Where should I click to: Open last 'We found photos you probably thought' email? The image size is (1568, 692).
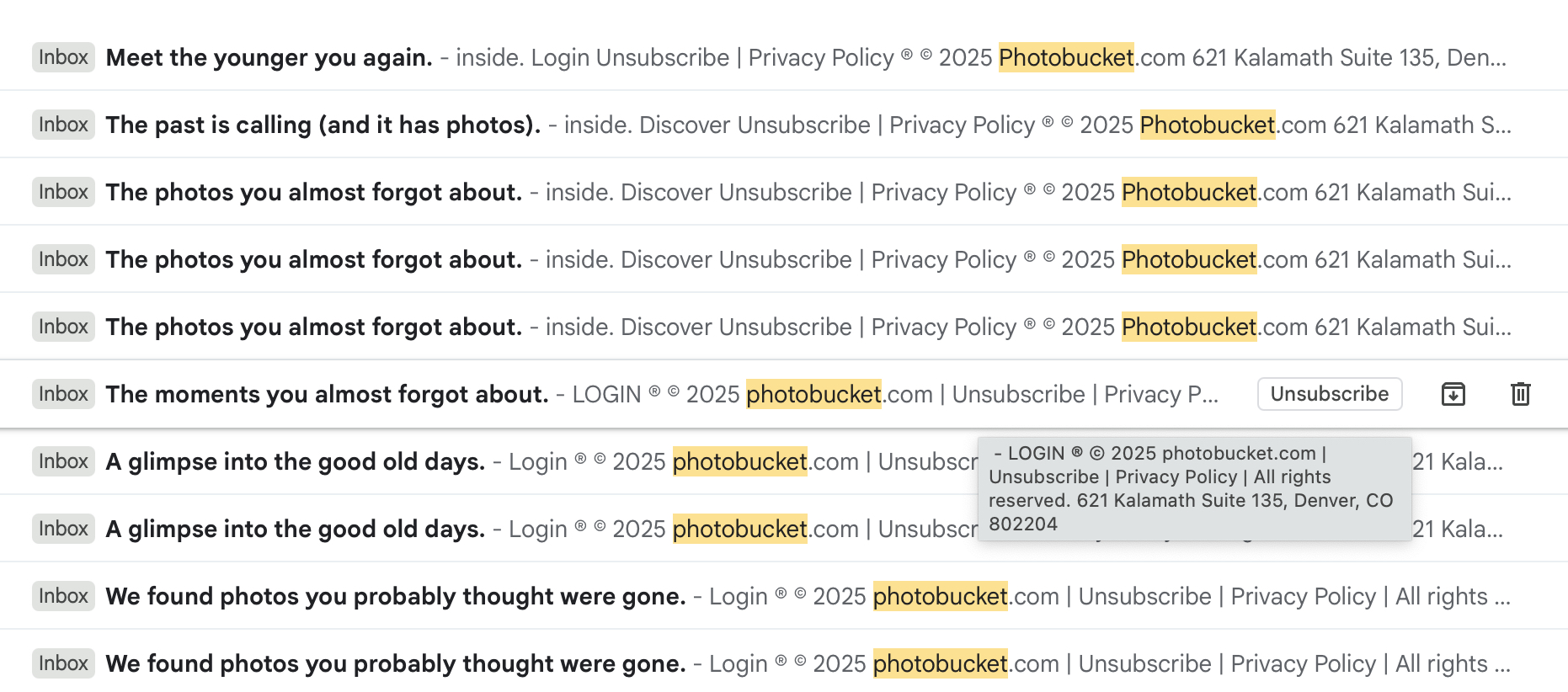396,663
